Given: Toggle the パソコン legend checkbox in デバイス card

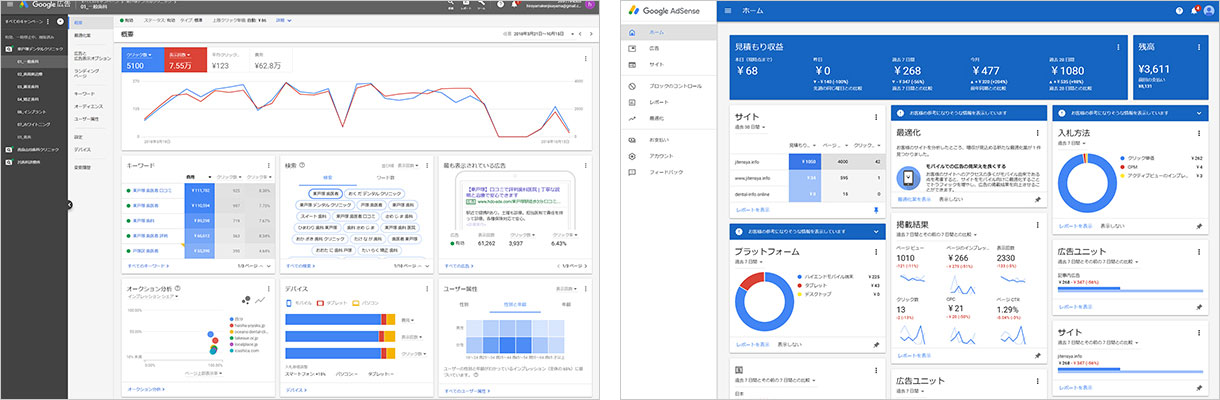Looking at the screenshot, I should pos(357,301).
